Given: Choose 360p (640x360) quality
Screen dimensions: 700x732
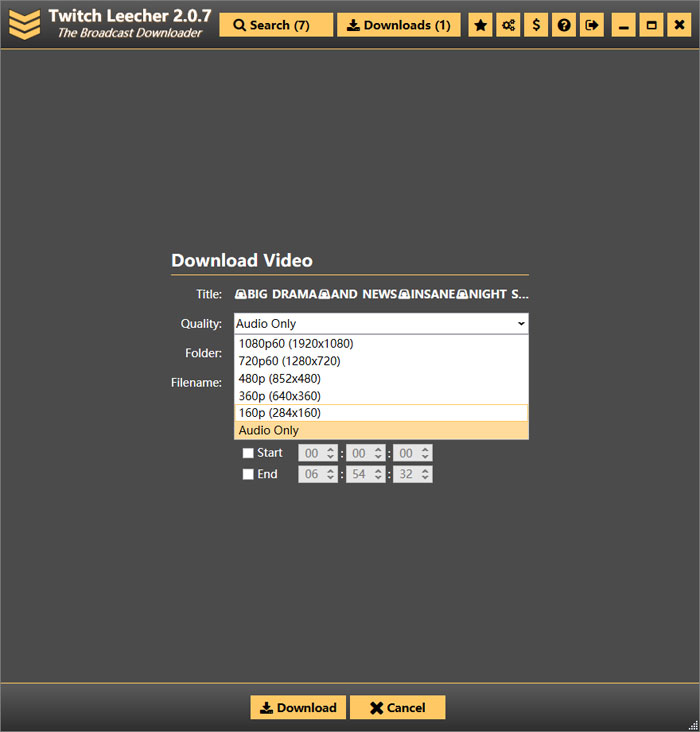Looking at the screenshot, I should 381,396.
